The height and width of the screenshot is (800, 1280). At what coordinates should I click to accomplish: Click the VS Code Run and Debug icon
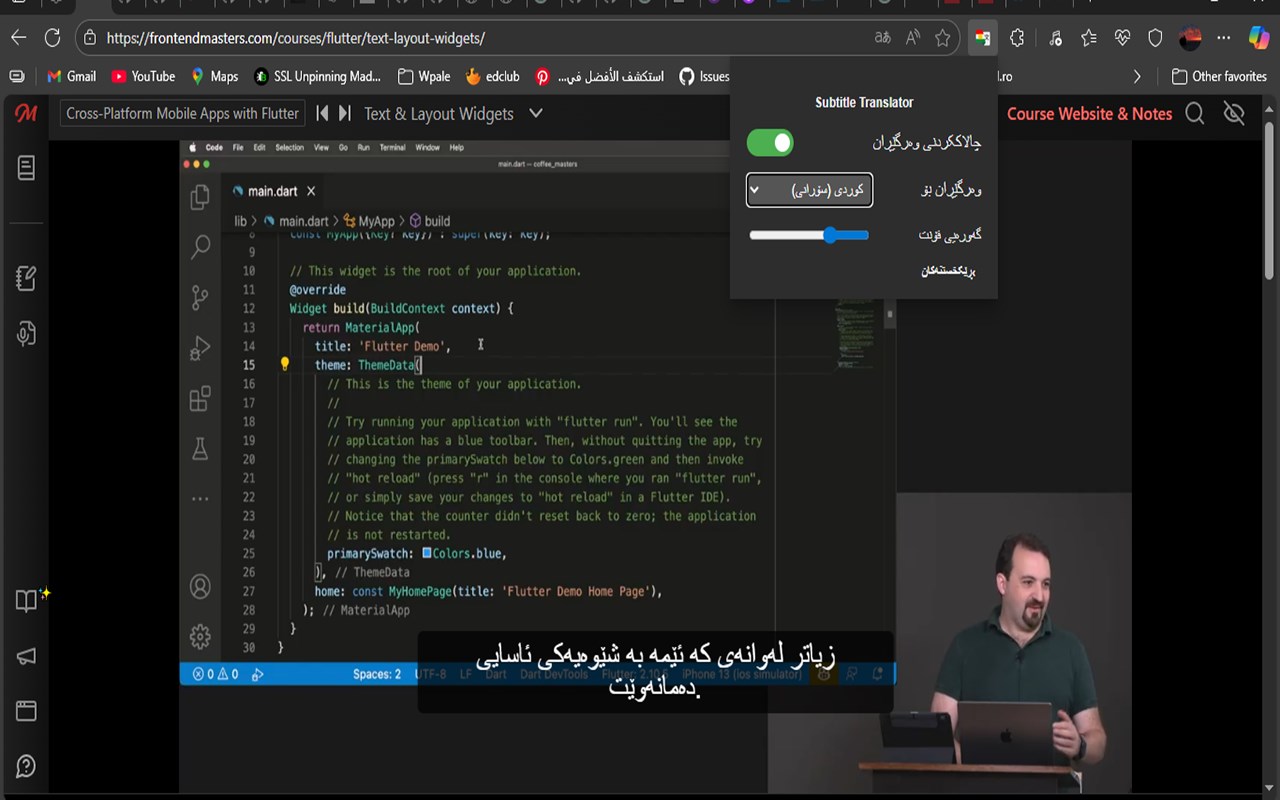[200, 348]
